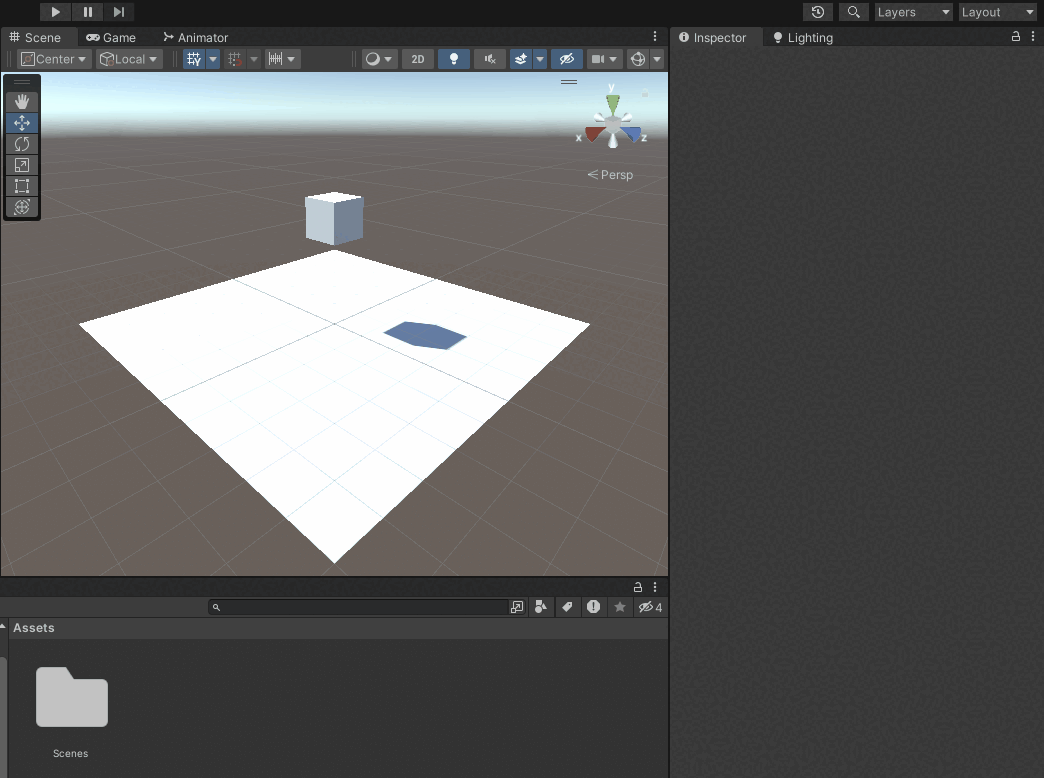Click the orientation overlay handle bar
1044x778 pixels.
pos(569,82)
